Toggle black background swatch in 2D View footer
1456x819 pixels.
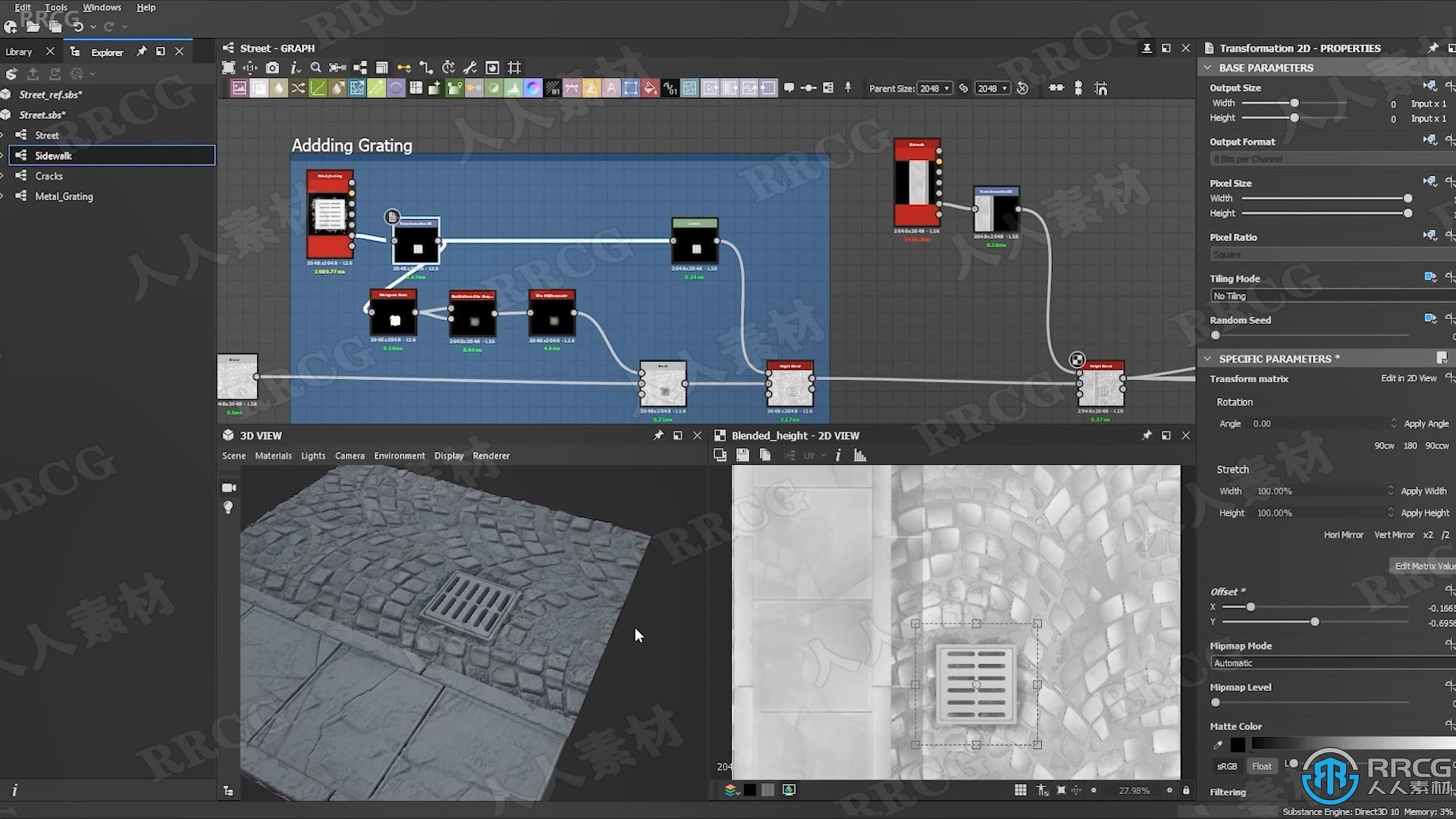point(750,790)
